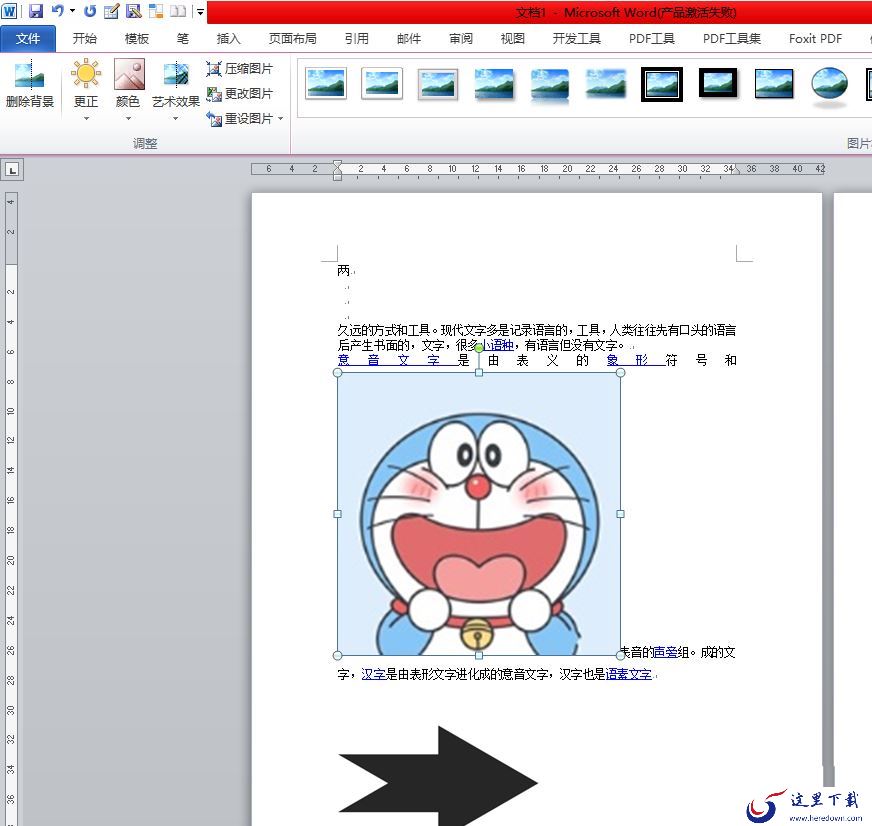This screenshot has height=826, width=872.
Task: Switch to the 视图 tab
Action: [x=512, y=38]
